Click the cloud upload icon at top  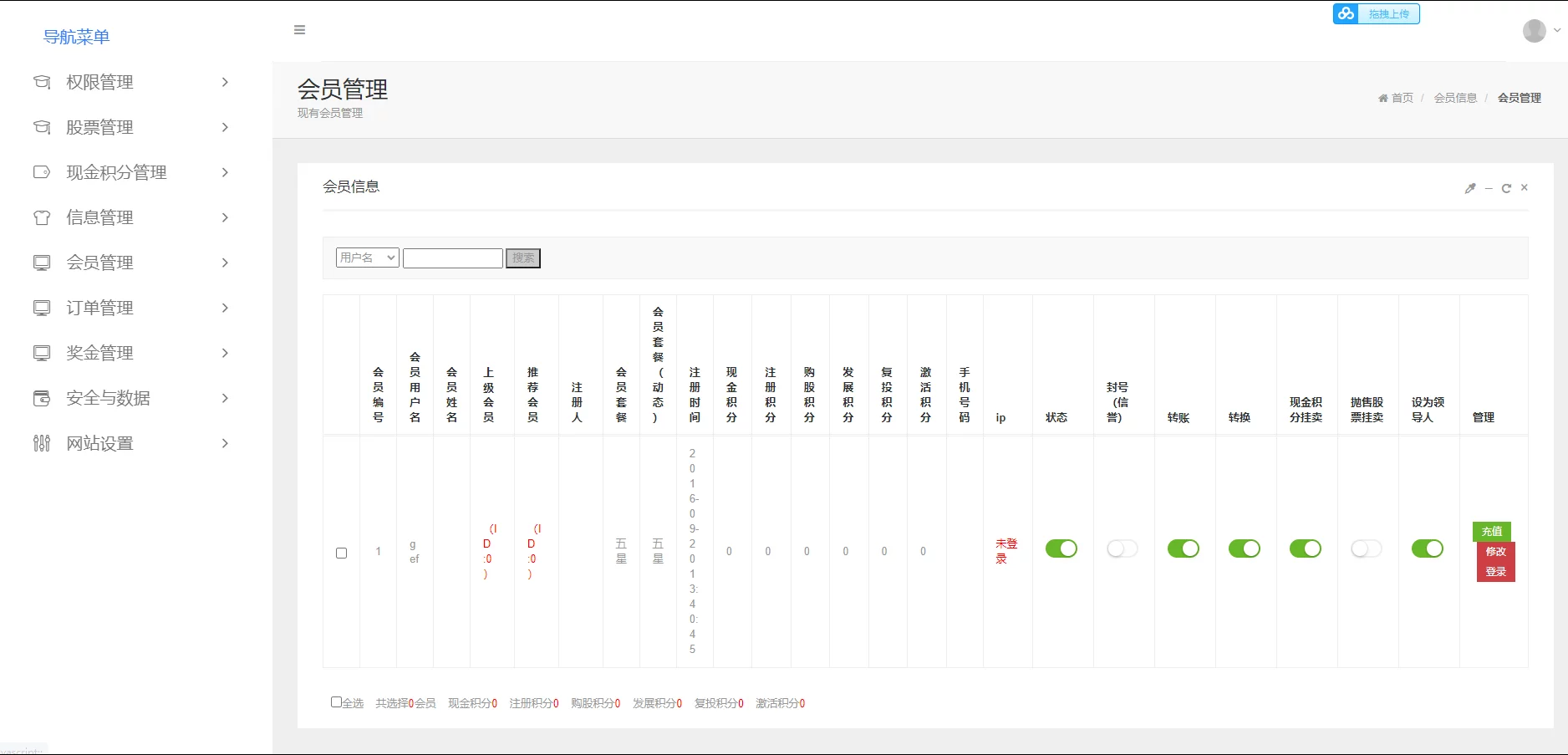[1346, 13]
